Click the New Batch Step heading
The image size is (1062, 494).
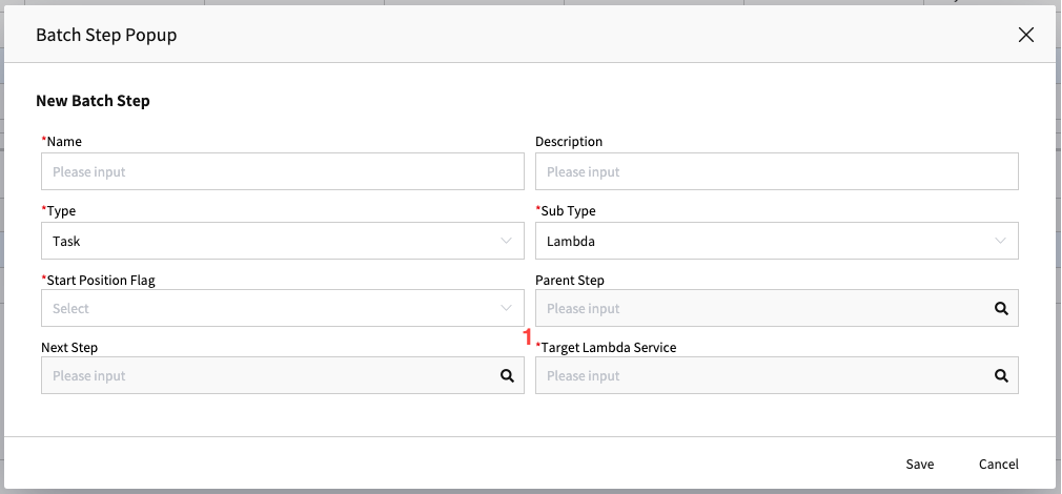pyautogui.click(x=93, y=102)
